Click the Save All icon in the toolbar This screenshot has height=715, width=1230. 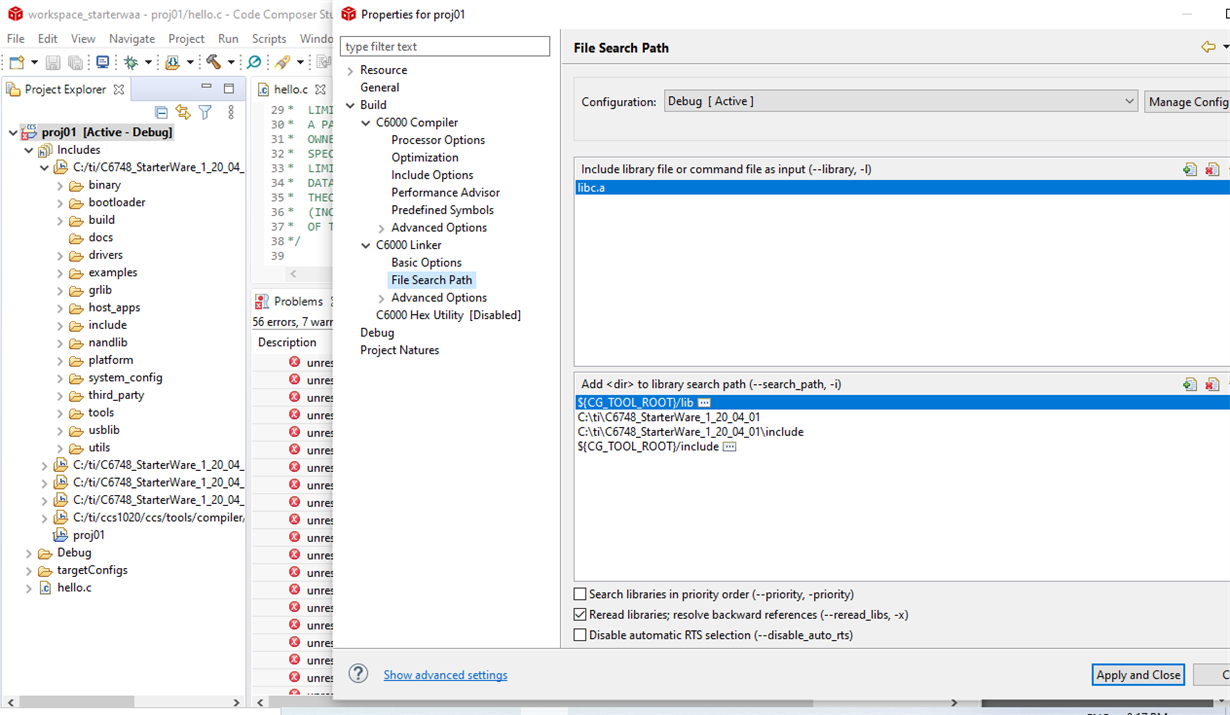tap(75, 62)
